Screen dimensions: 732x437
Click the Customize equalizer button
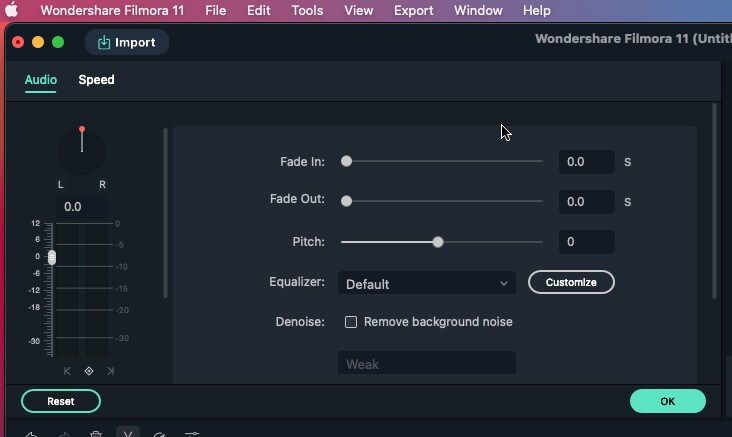(571, 282)
